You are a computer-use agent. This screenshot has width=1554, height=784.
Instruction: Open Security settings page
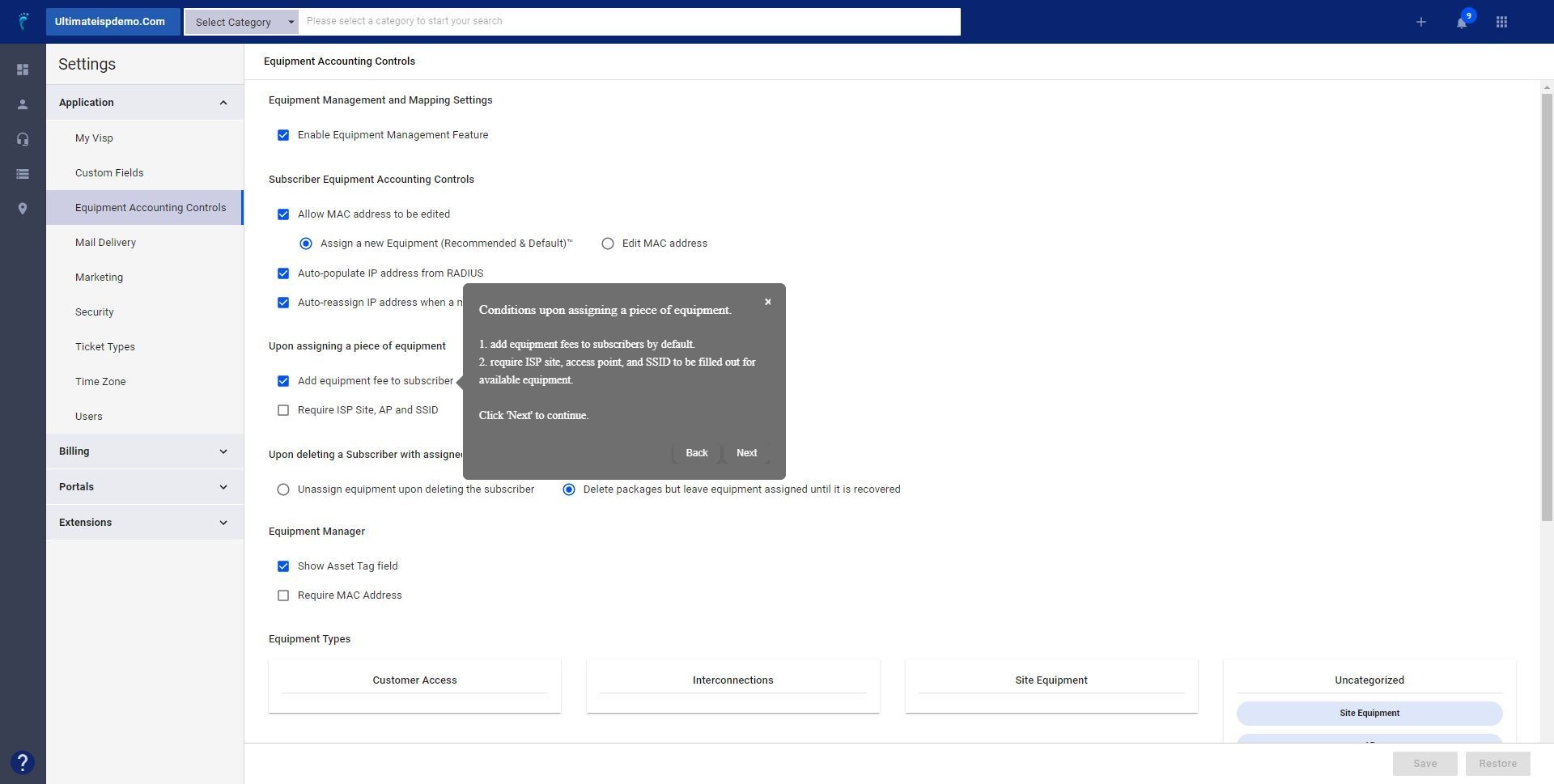pyautogui.click(x=144, y=312)
